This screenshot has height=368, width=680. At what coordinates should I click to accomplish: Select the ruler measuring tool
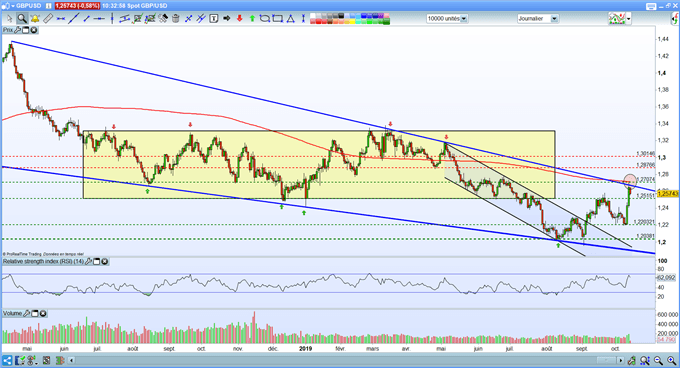pyautogui.click(x=48, y=19)
